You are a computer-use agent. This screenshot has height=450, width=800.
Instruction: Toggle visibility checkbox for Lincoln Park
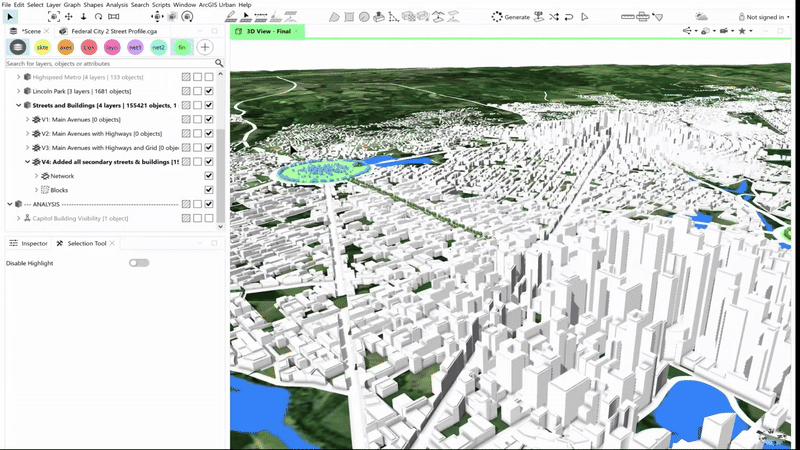209,91
